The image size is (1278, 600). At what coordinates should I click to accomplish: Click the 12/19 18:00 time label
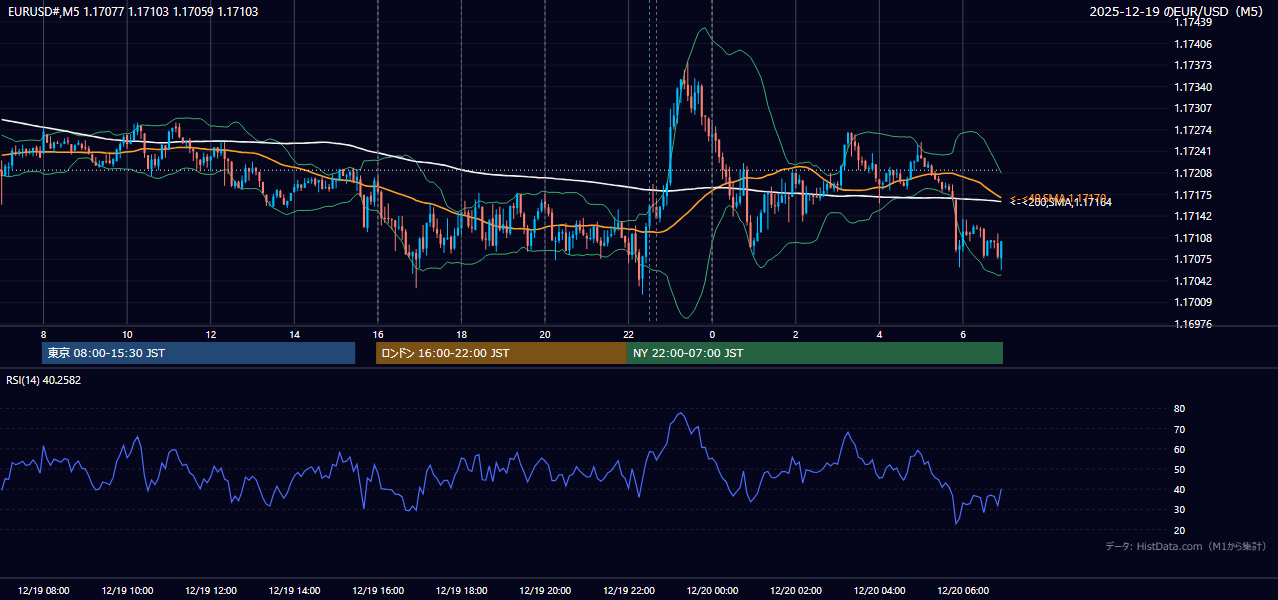pyautogui.click(x=461, y=591)
